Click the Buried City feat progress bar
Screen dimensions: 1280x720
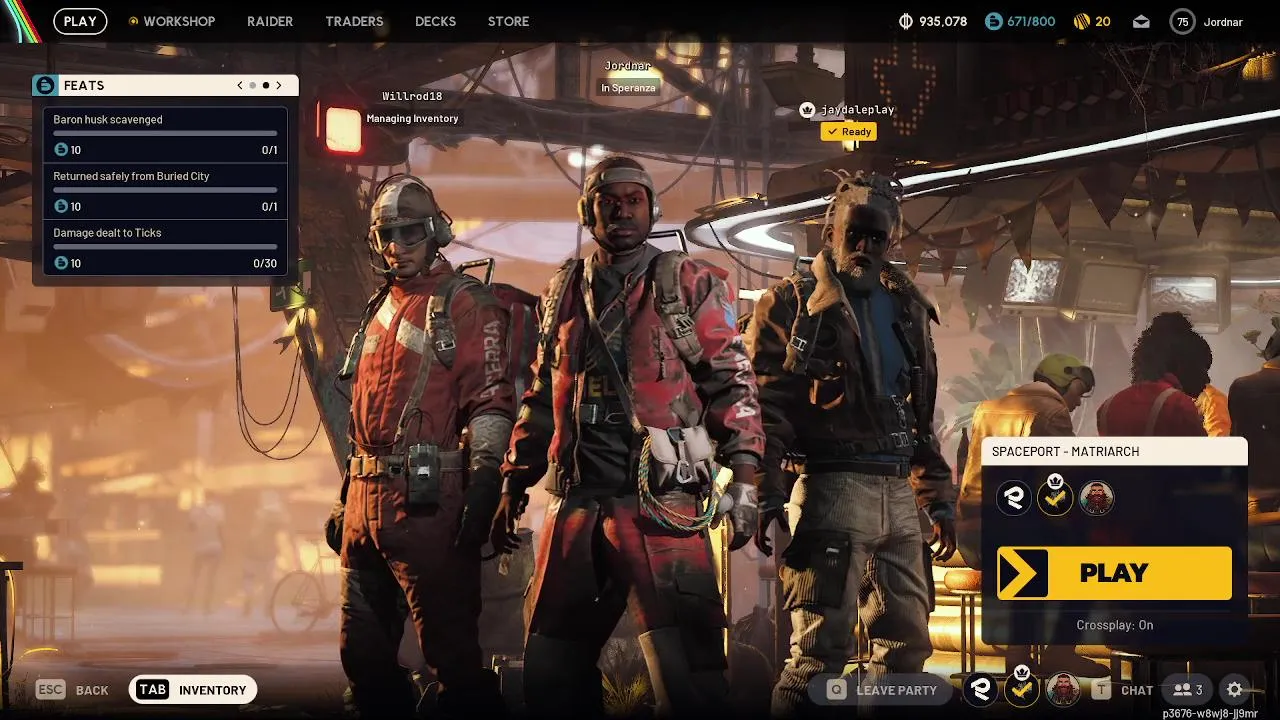165,190
